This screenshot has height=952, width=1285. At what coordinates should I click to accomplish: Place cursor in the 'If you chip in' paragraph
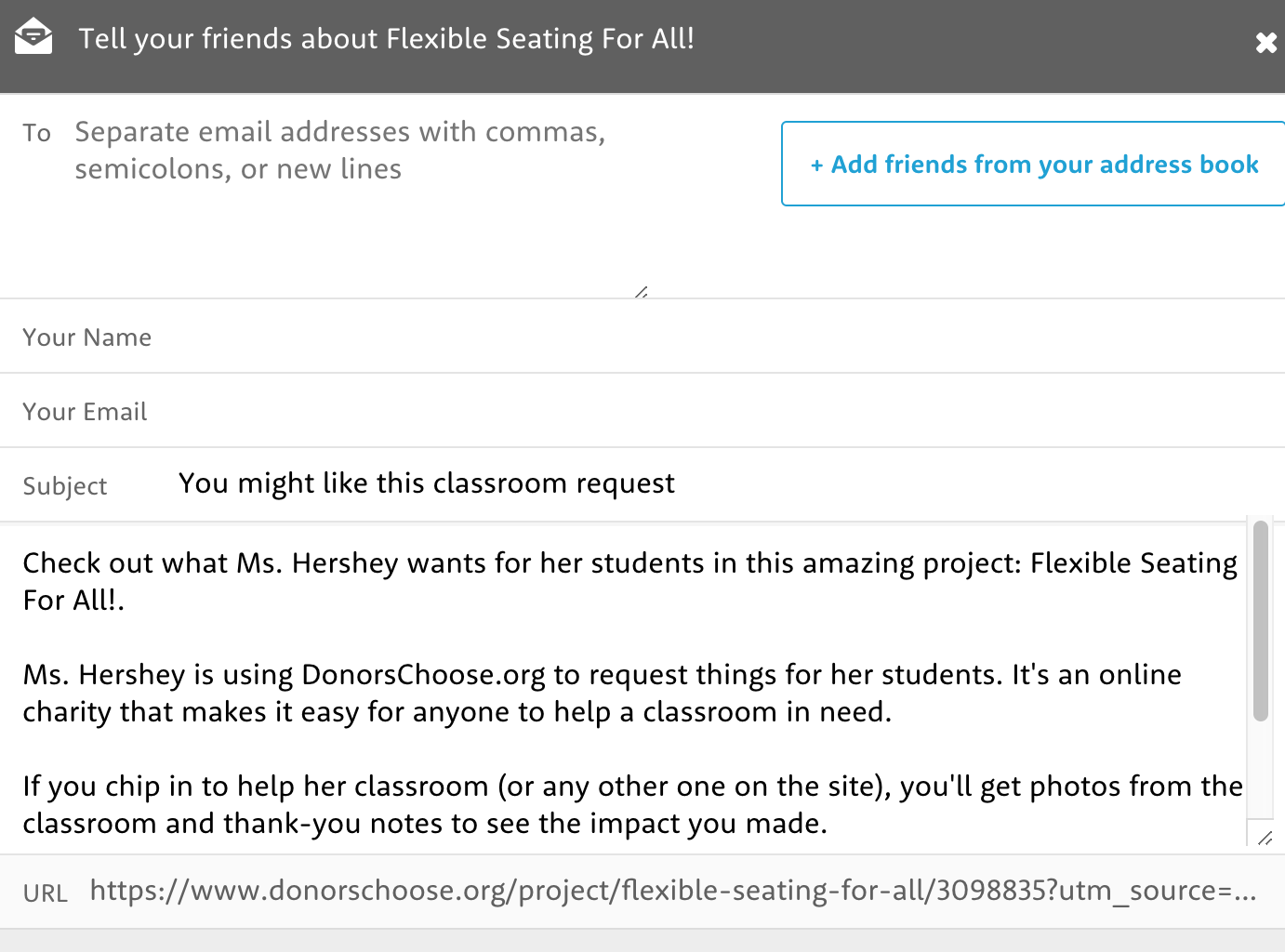pos(632,804)
